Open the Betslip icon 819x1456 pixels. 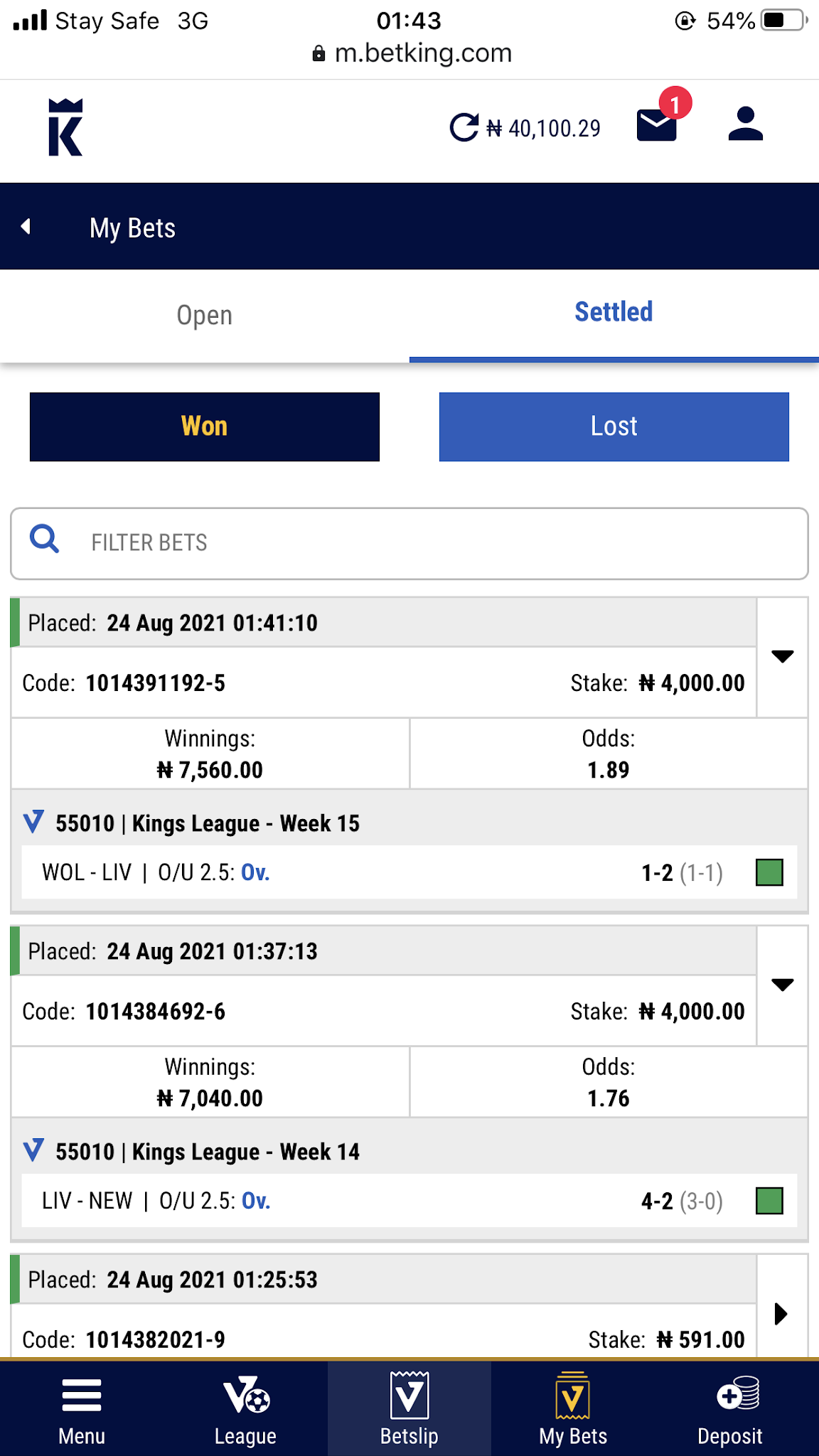click(x=409, y=1394)
